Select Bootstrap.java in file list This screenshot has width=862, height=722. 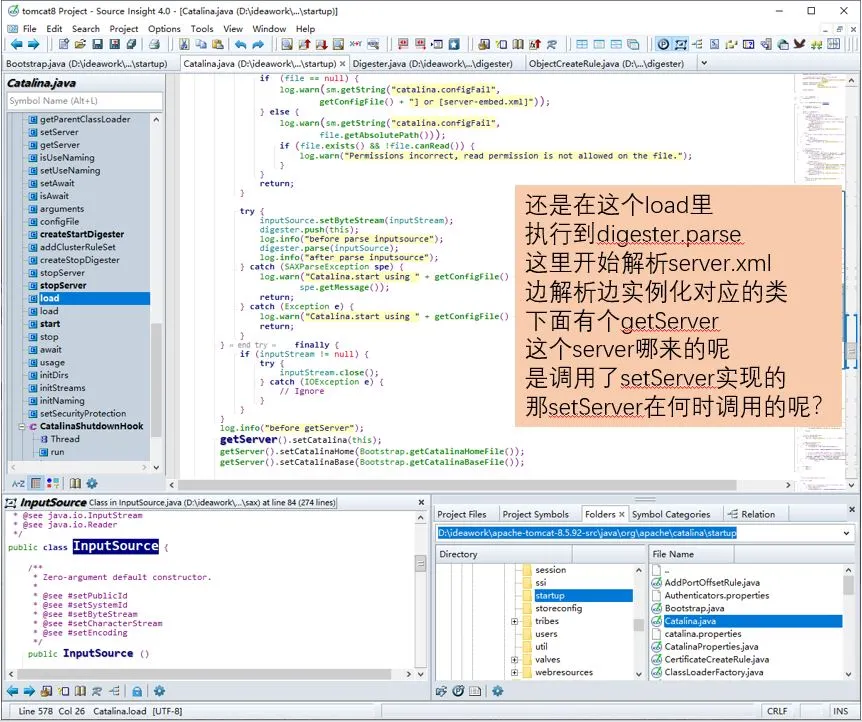click(694, 608)
